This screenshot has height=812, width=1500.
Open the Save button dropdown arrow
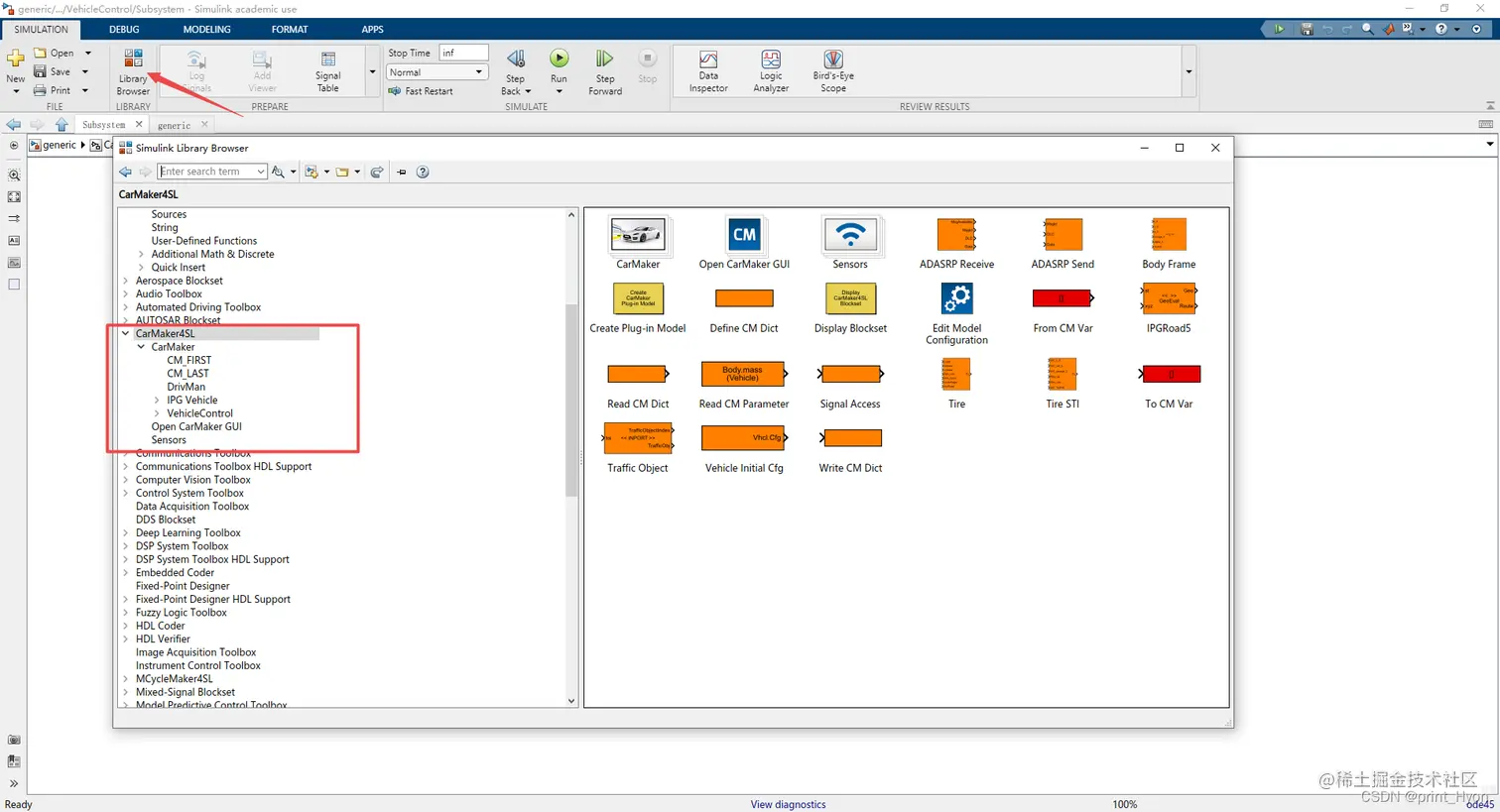tap(85, 71)
